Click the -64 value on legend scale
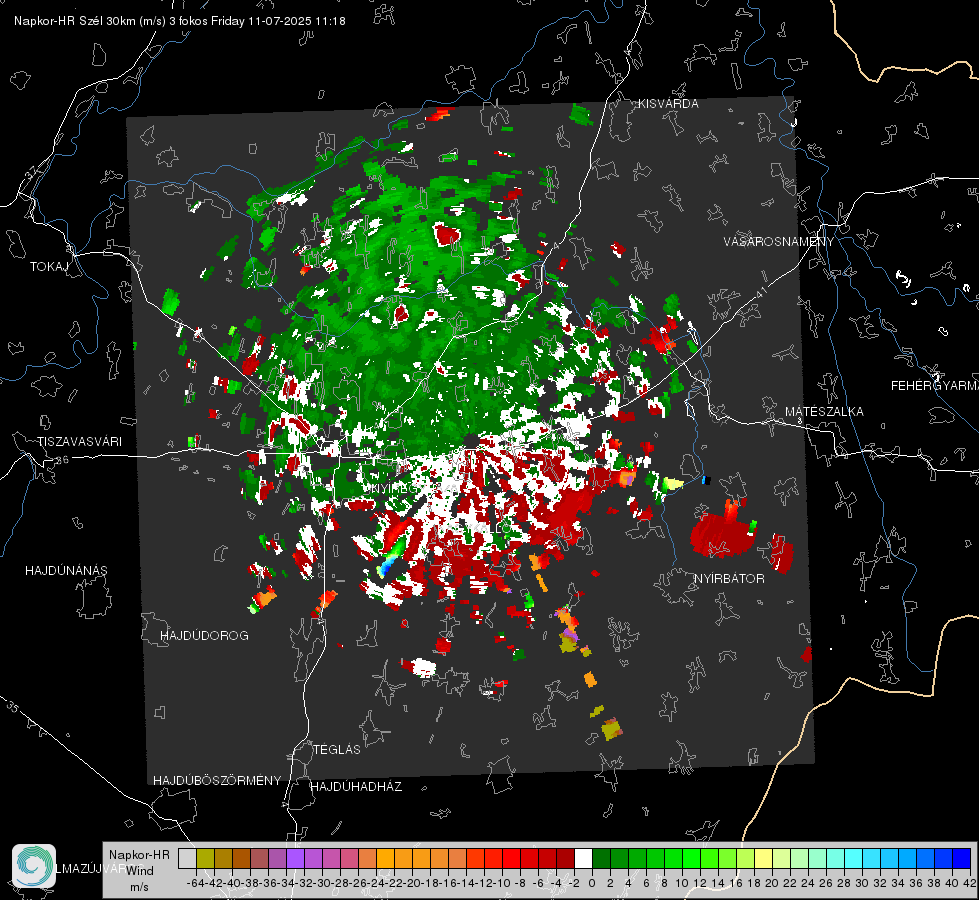979x900 pixels. [x=195, y=883]
